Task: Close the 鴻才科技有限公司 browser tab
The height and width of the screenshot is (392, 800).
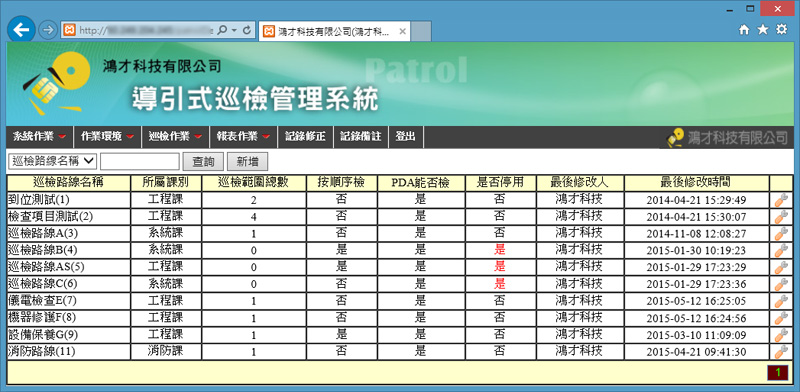Action: coord(402,31)
